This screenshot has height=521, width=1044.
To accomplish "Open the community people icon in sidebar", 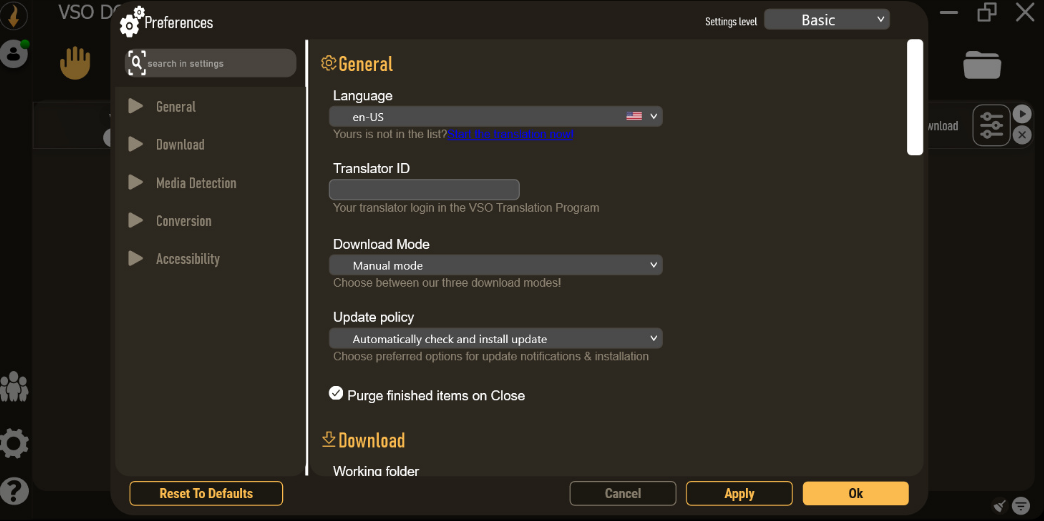I will tap(14, 386).
